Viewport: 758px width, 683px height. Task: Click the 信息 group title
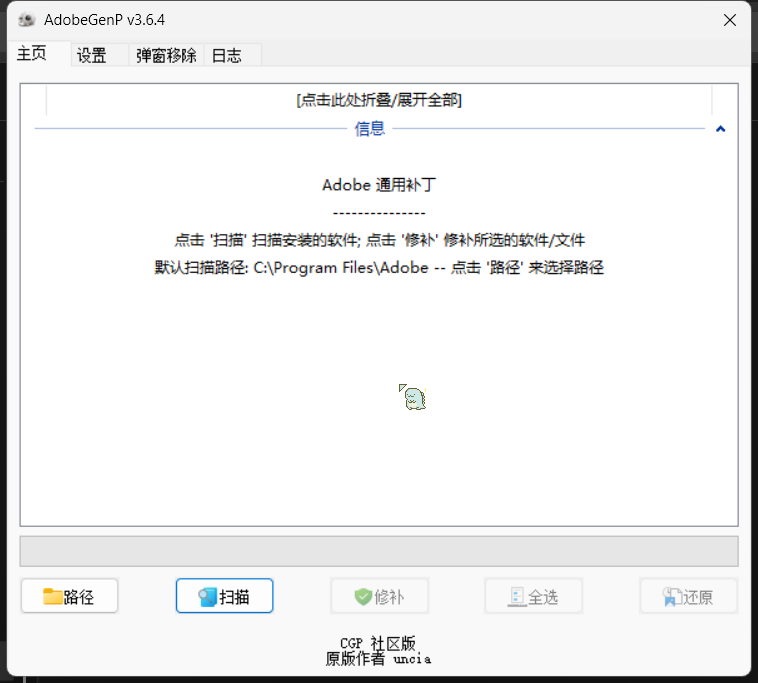coord(370,129)
